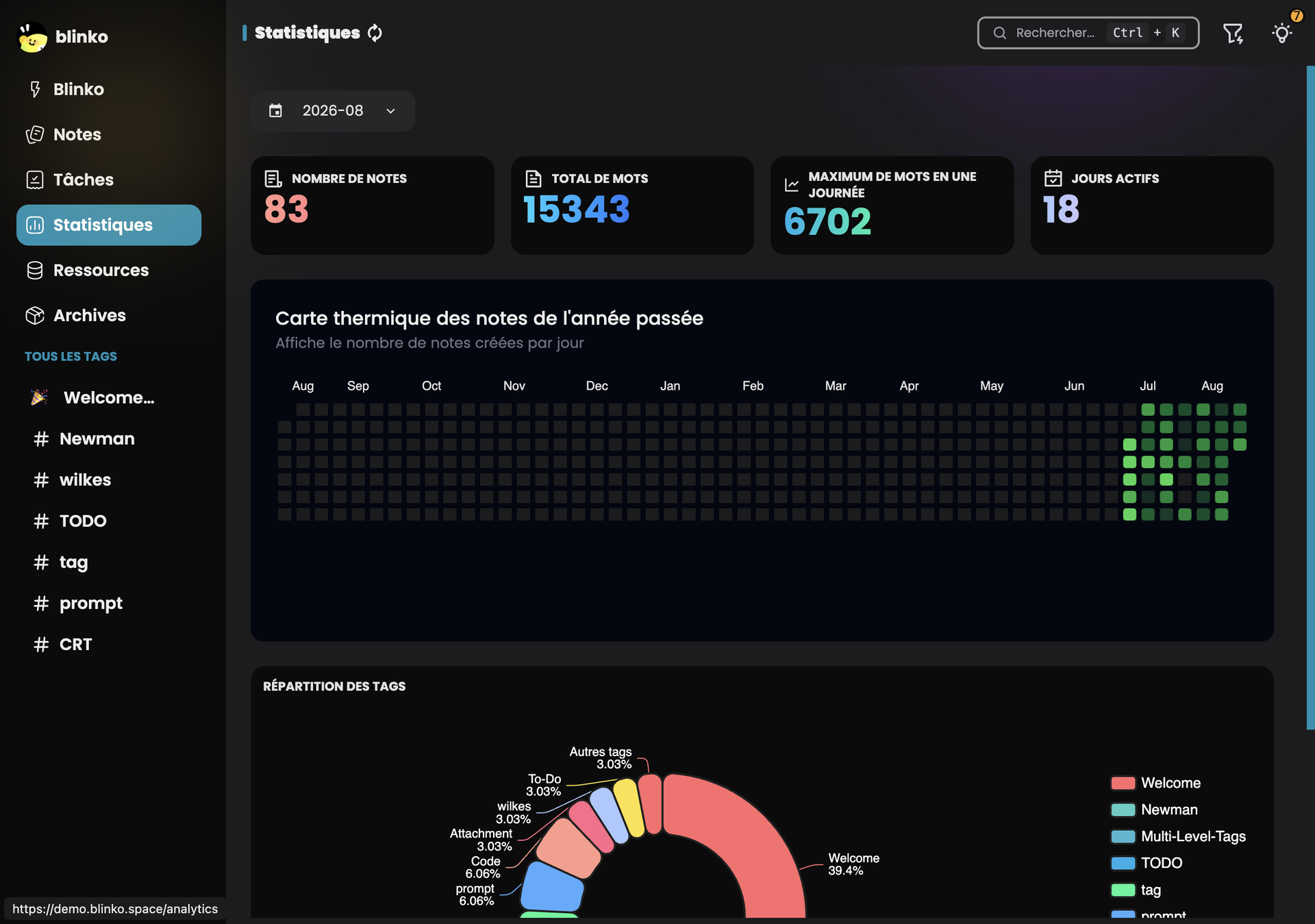The image size is (1315, 924).
Task: Click the party popper Welcome tag icon
Action: (40, 397)
